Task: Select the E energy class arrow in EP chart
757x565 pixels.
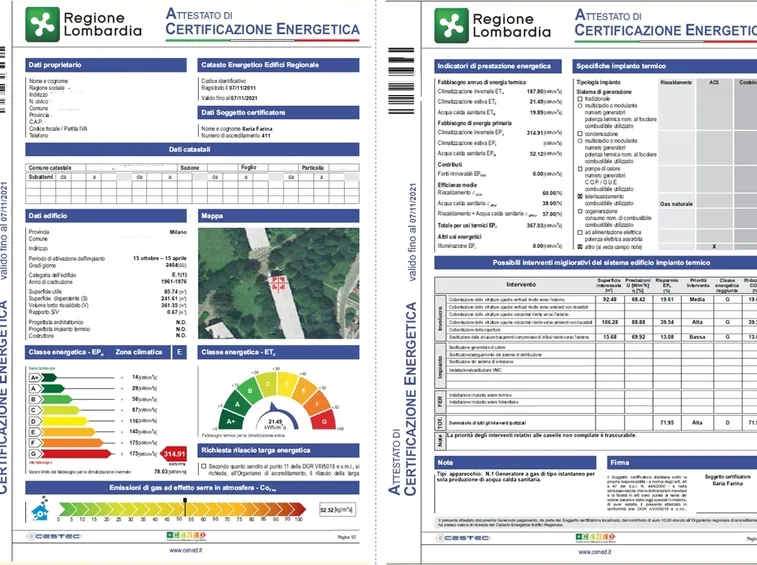Action: (68, 432)
